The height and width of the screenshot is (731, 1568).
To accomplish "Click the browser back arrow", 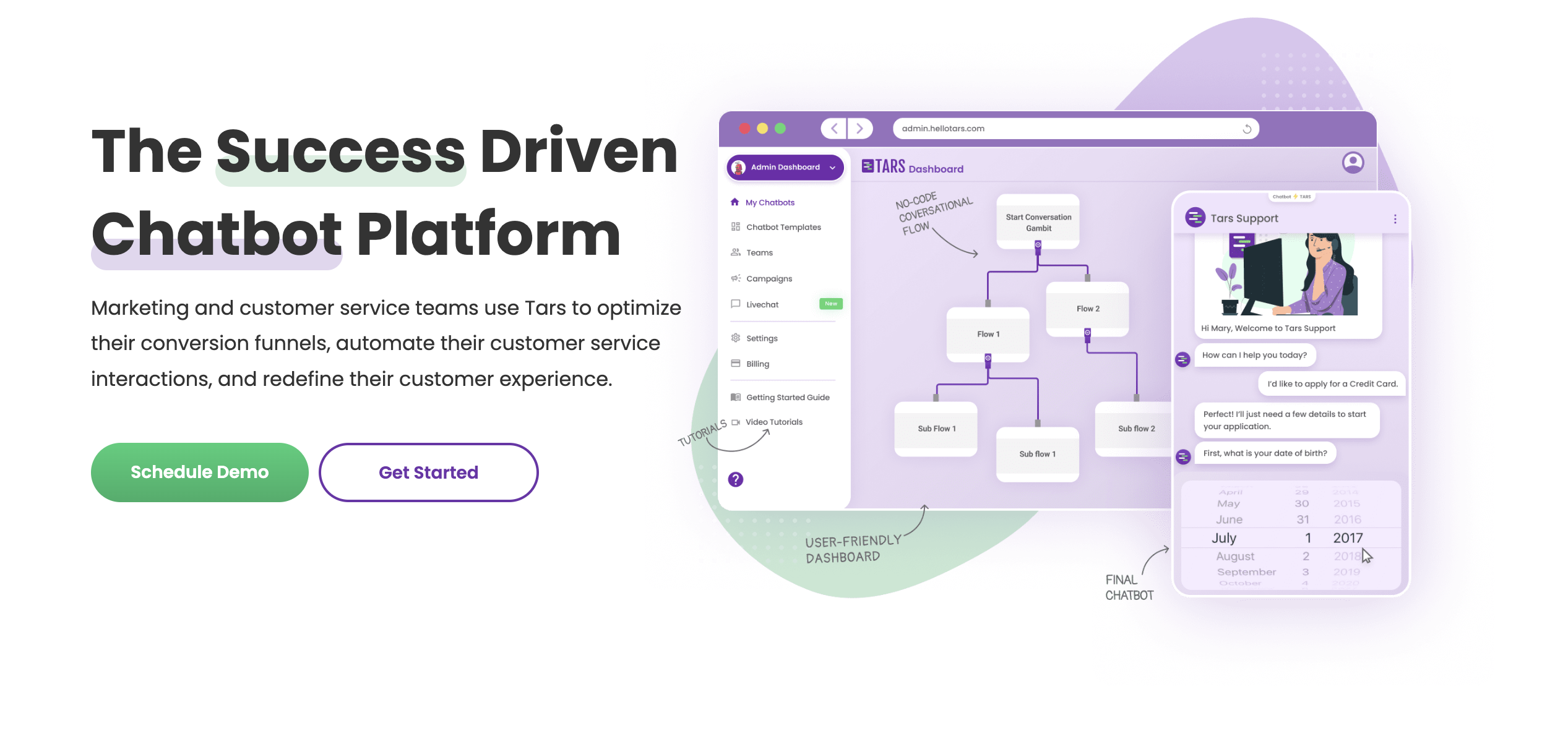I will pos(834,129).
